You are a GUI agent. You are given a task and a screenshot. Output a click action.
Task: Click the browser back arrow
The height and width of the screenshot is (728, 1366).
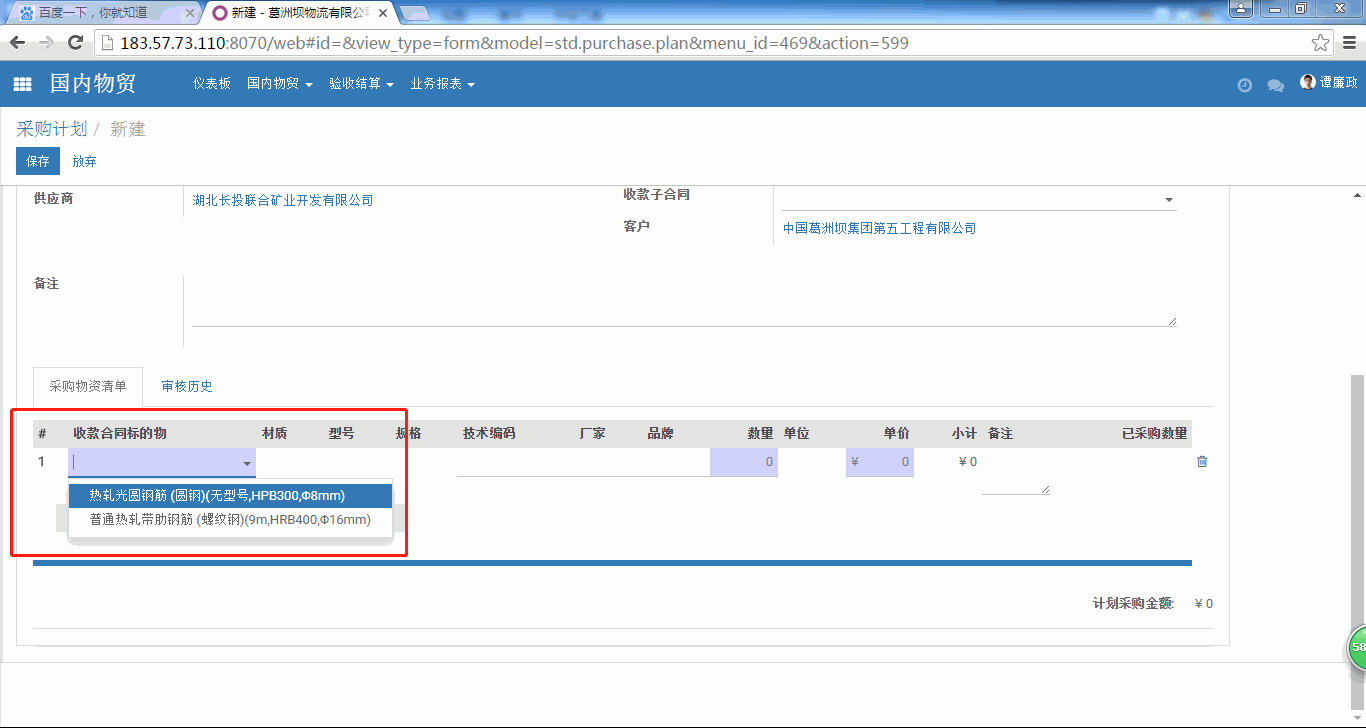17,43
